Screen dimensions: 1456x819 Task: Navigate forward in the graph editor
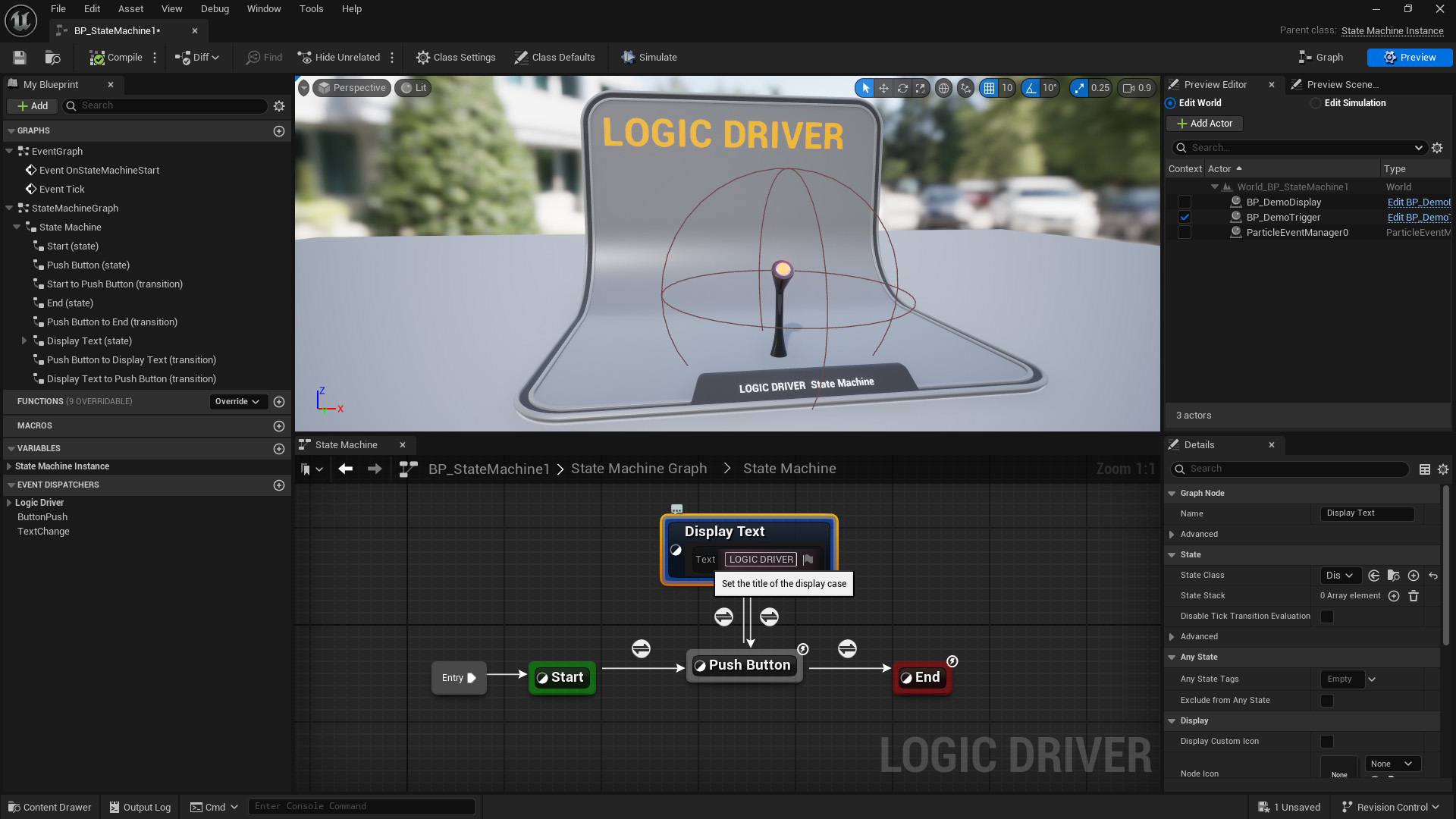pos(375,469)
